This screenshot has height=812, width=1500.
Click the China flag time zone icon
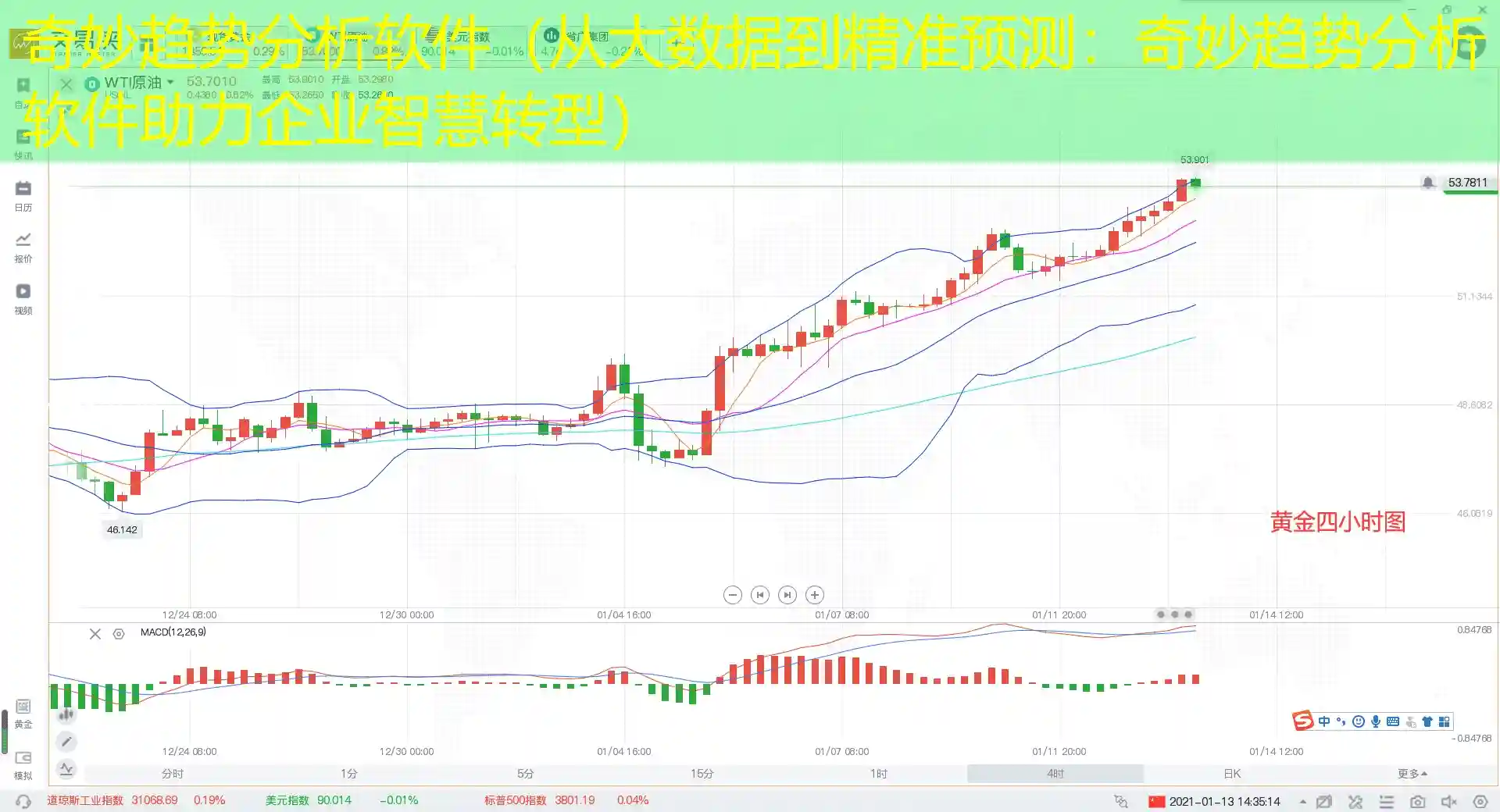pyautogui.click(x=1156, y=802)
